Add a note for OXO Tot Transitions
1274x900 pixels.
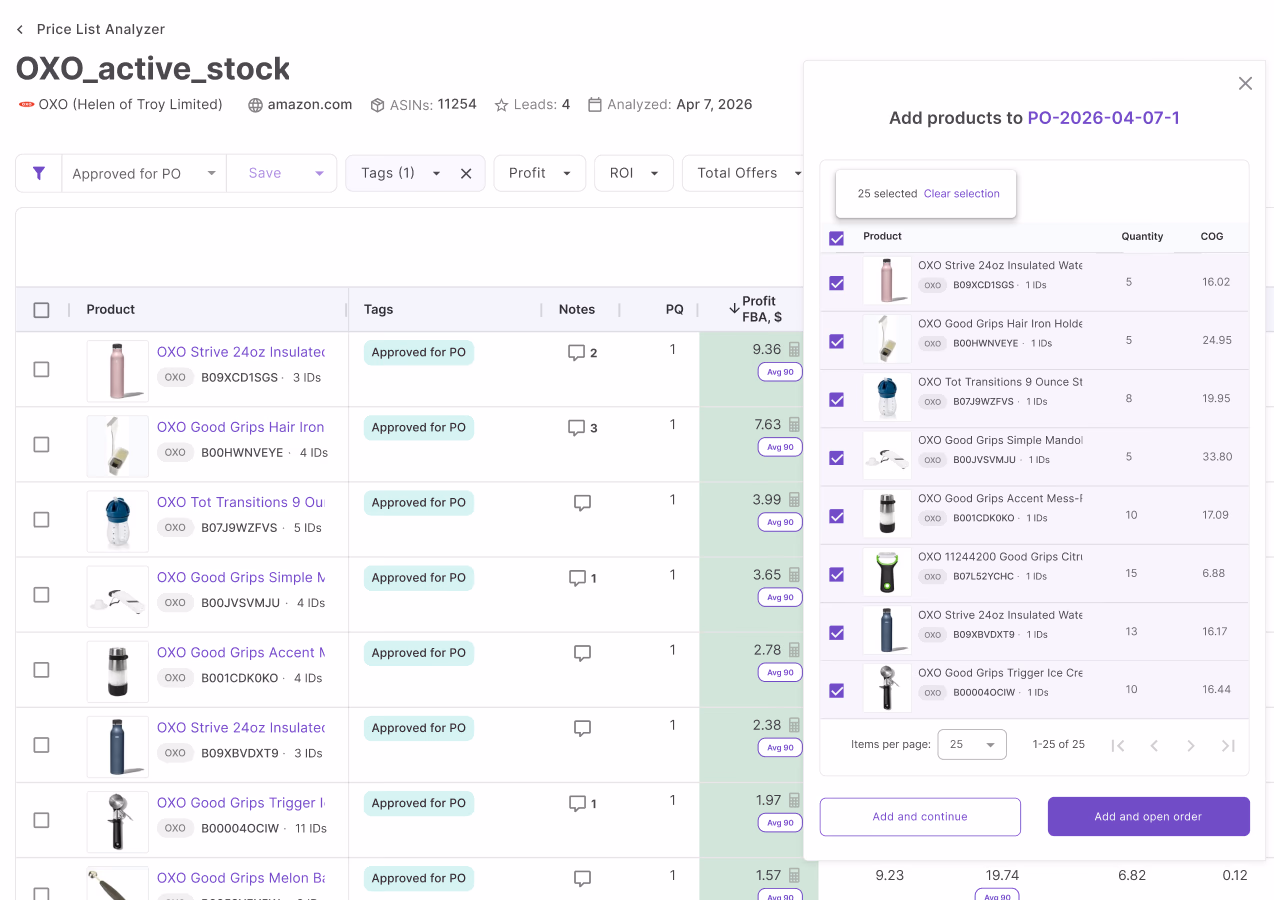582,503
